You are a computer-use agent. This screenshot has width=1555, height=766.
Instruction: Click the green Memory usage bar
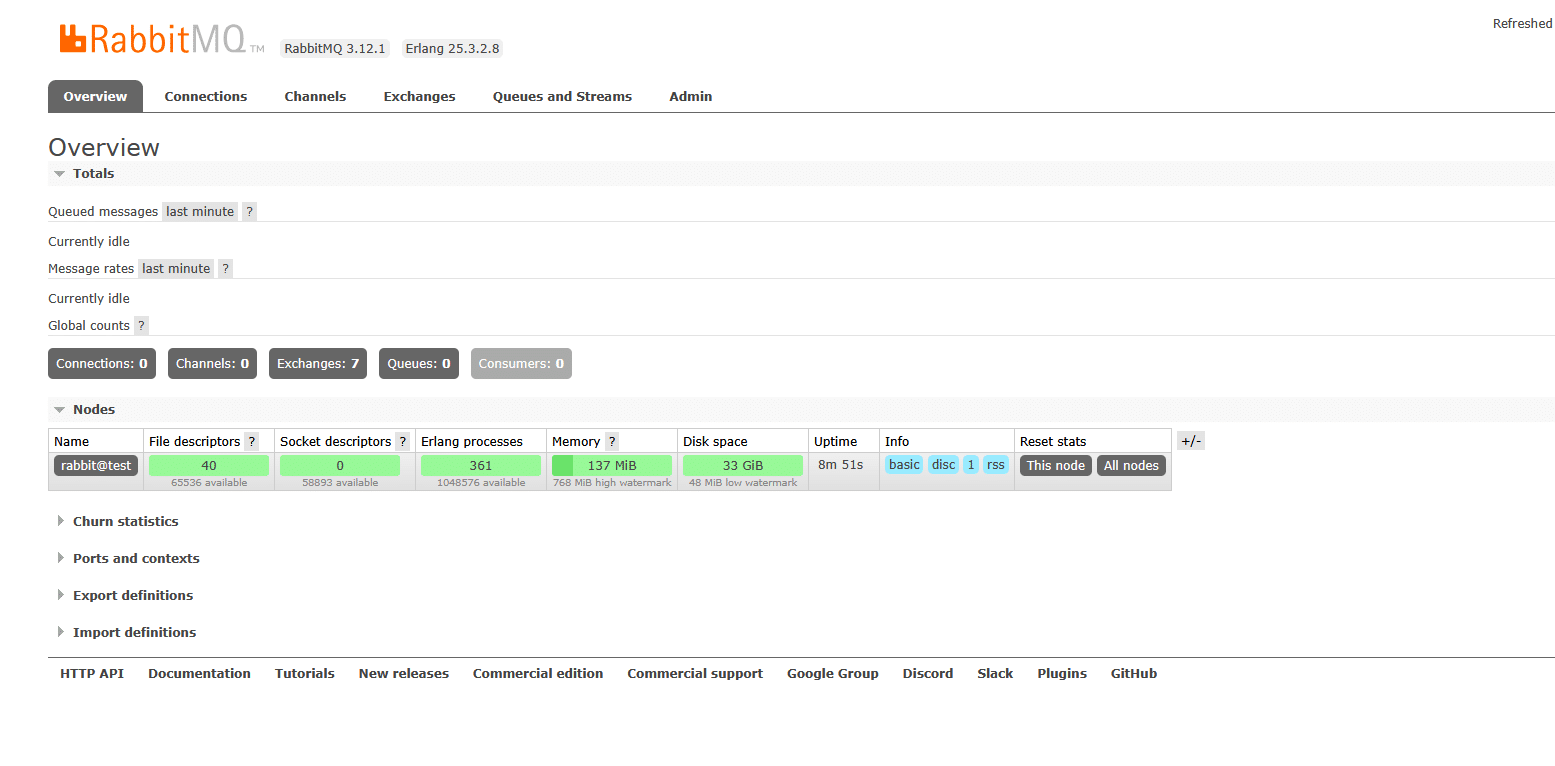pos(611,464)
